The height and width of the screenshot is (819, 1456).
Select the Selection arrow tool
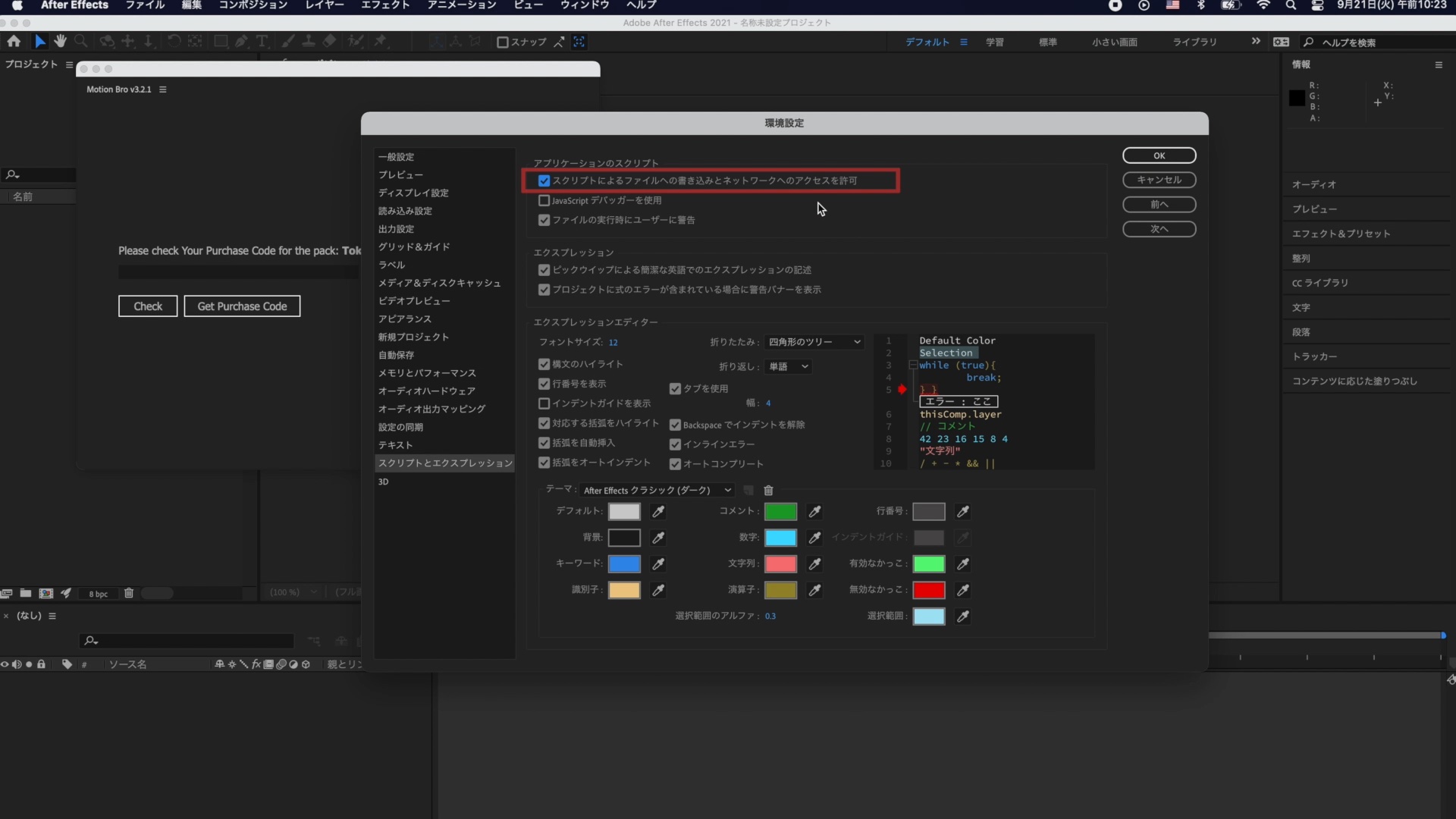(x=39, y=42)
